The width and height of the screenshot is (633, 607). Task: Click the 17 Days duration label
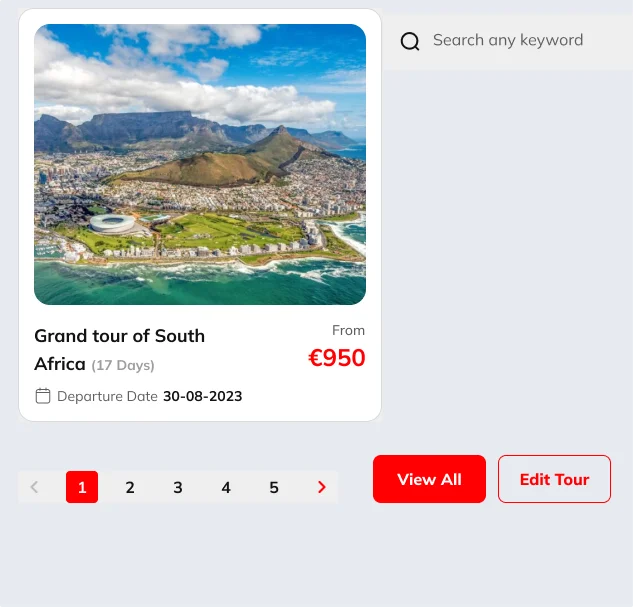[x=123, y=365]
